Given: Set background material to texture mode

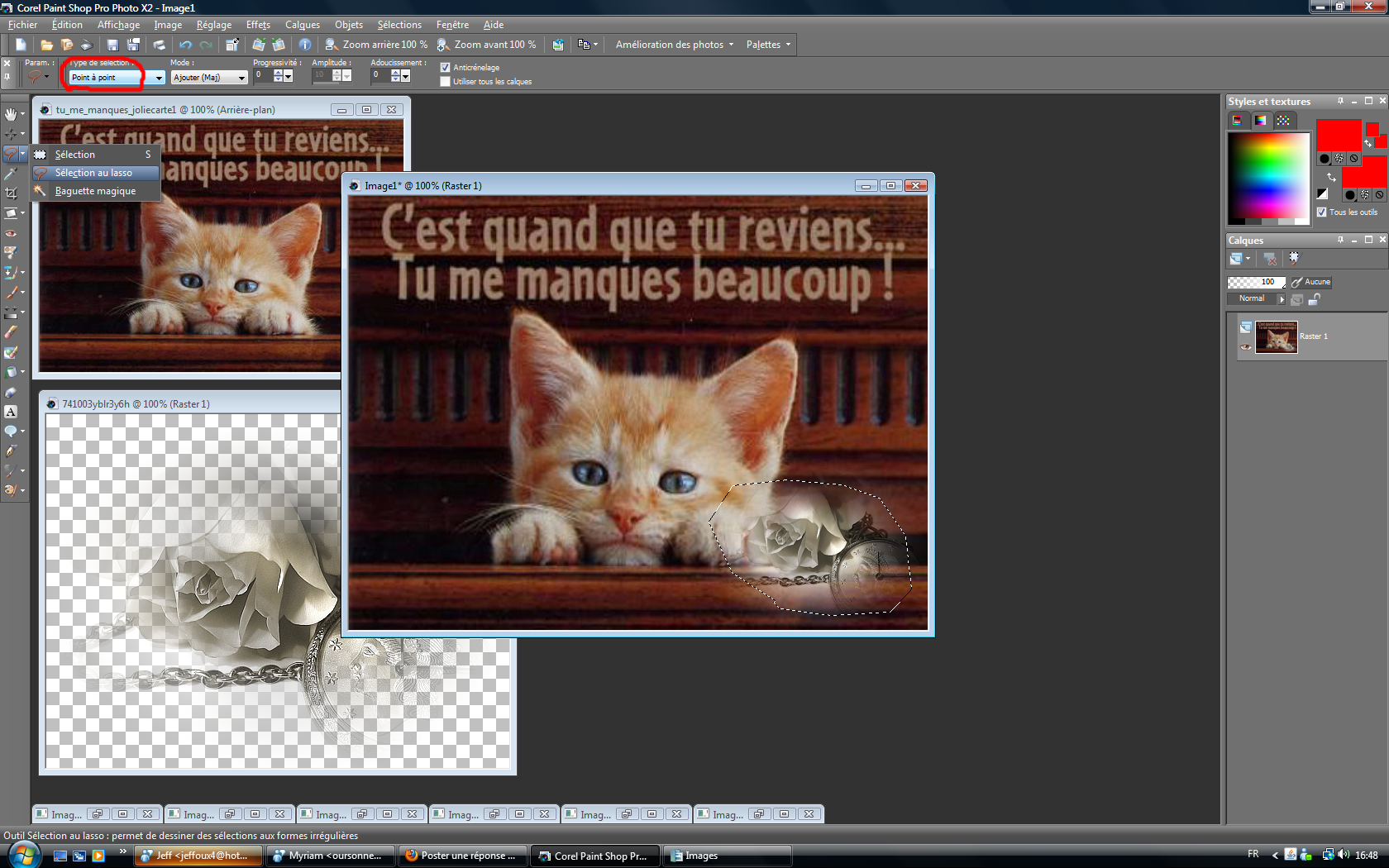Looking at the screenshot, I should point(1365,195).
